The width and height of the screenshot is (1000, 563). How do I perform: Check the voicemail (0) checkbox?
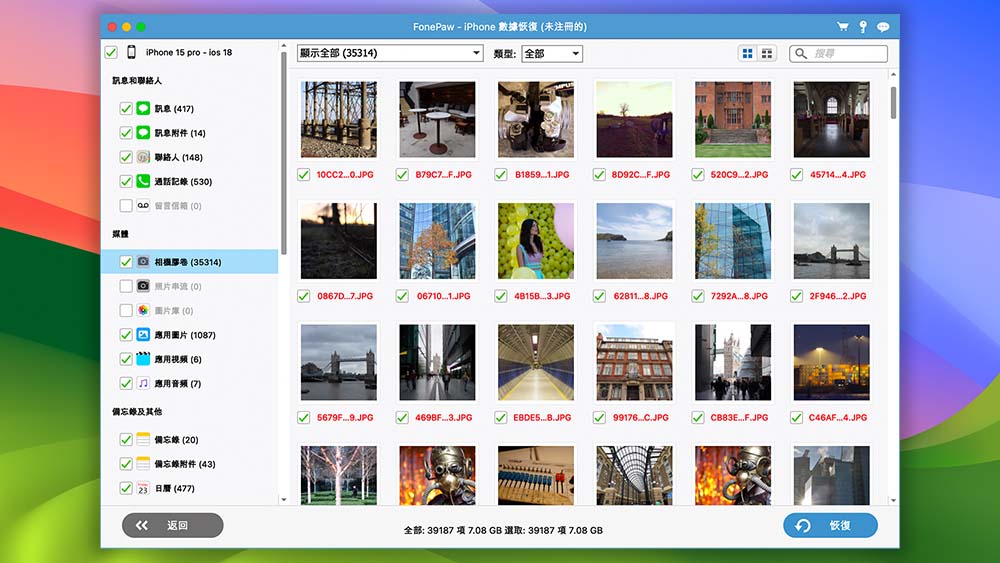pyautogui.click(x=126, y=205)
